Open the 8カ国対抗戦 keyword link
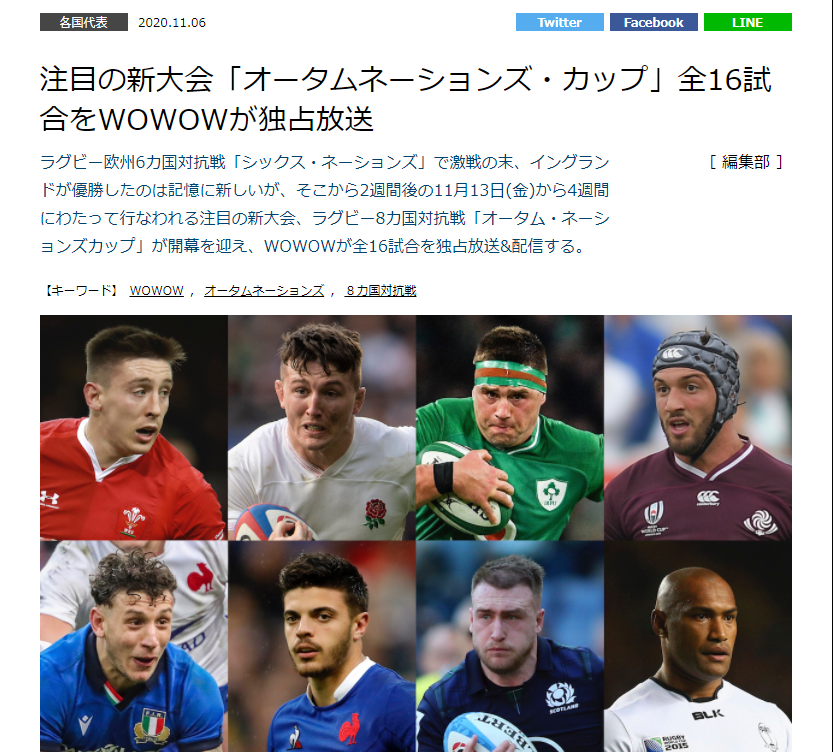The image size is (833, 752). tap(380, 290)
